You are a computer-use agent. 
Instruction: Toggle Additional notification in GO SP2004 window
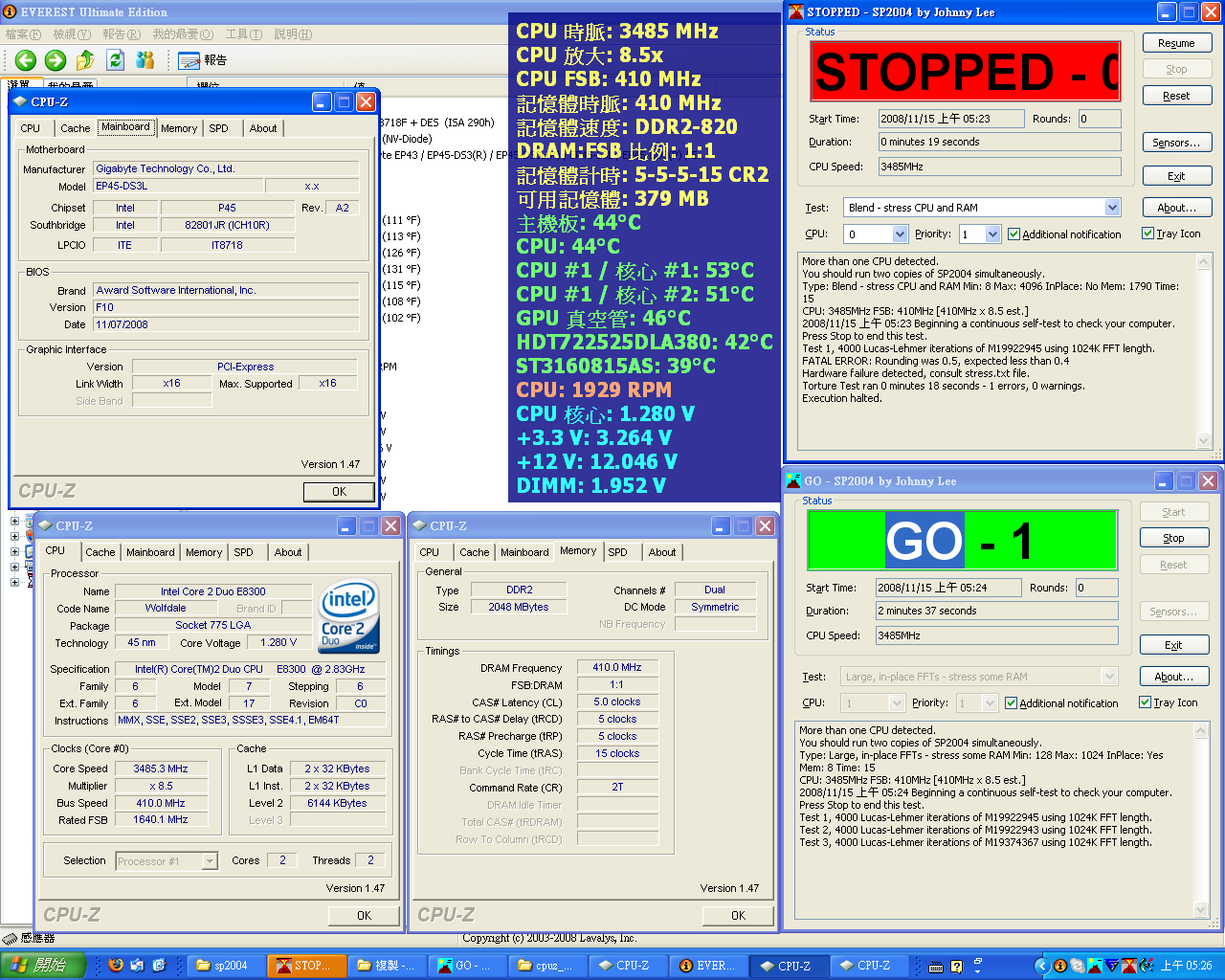[x=1012, y=702]
